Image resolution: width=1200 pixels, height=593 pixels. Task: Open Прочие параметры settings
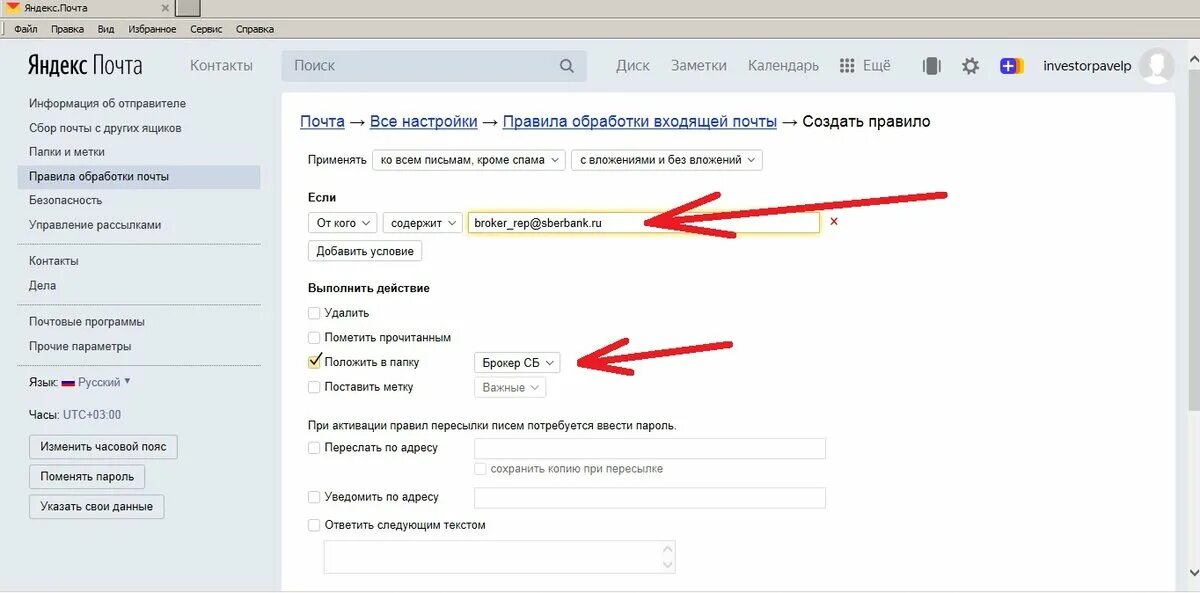[80, 346]
